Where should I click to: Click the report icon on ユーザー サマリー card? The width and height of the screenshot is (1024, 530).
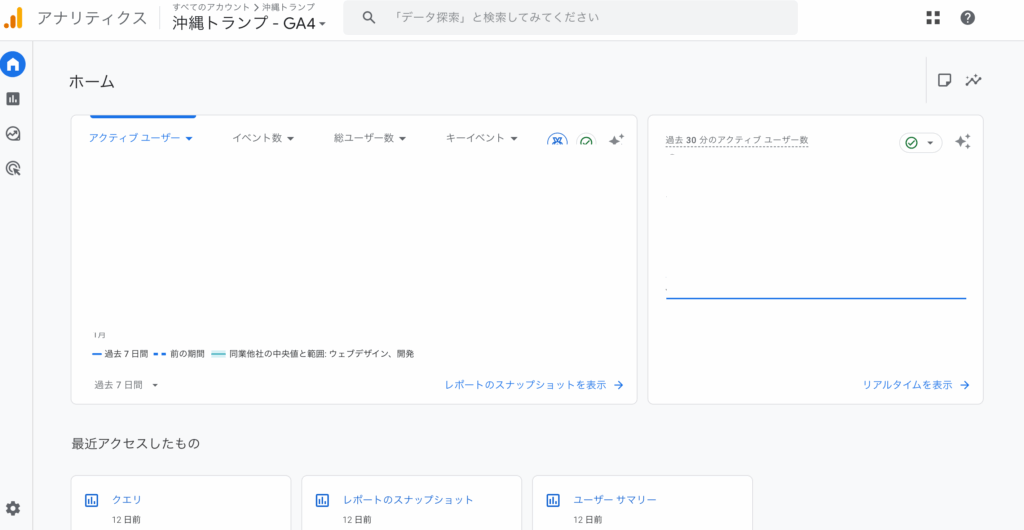tap(553, 501)
